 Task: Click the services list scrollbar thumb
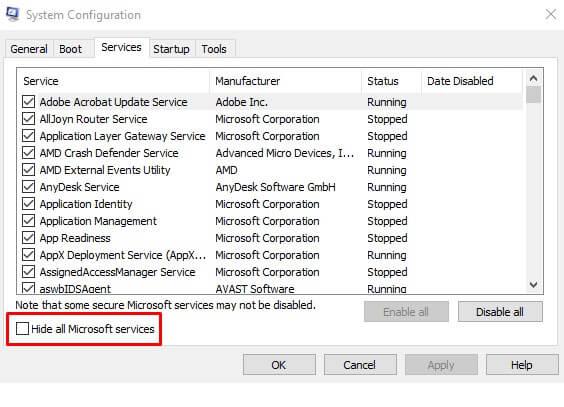533,95
